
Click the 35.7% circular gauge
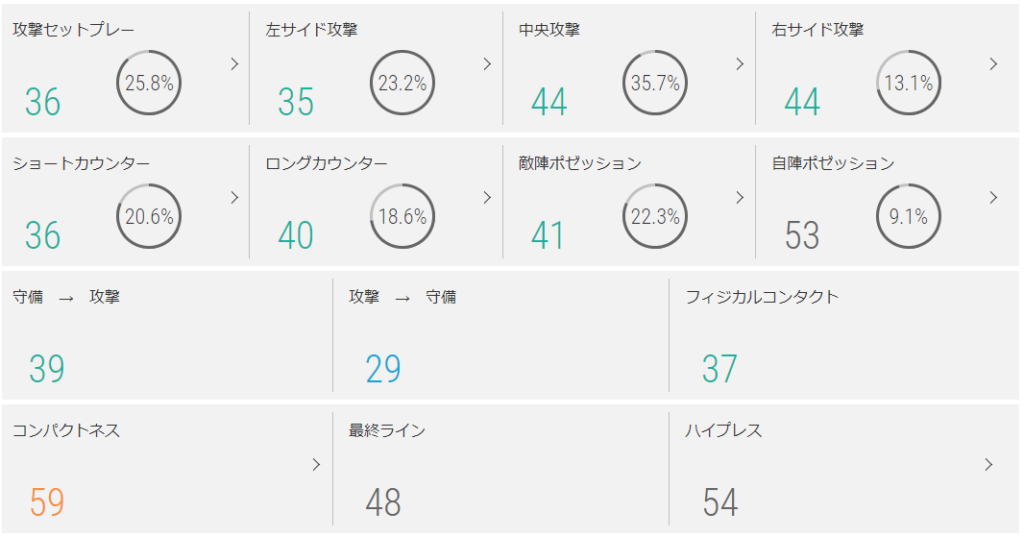click(x=655, y=83)
